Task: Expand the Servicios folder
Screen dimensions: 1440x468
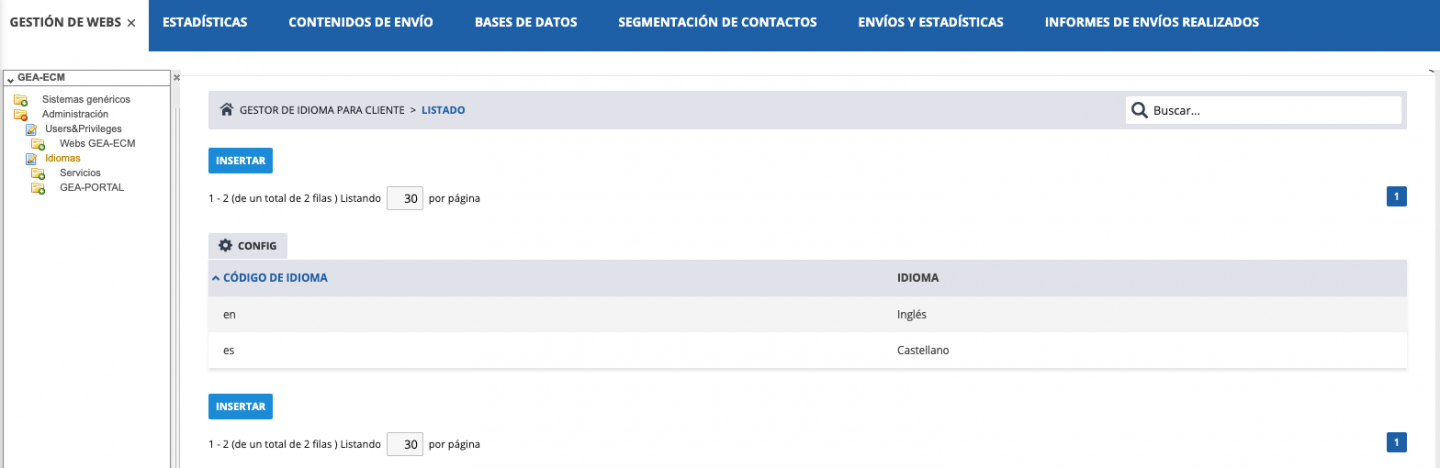Action: (x=38, y=174)
